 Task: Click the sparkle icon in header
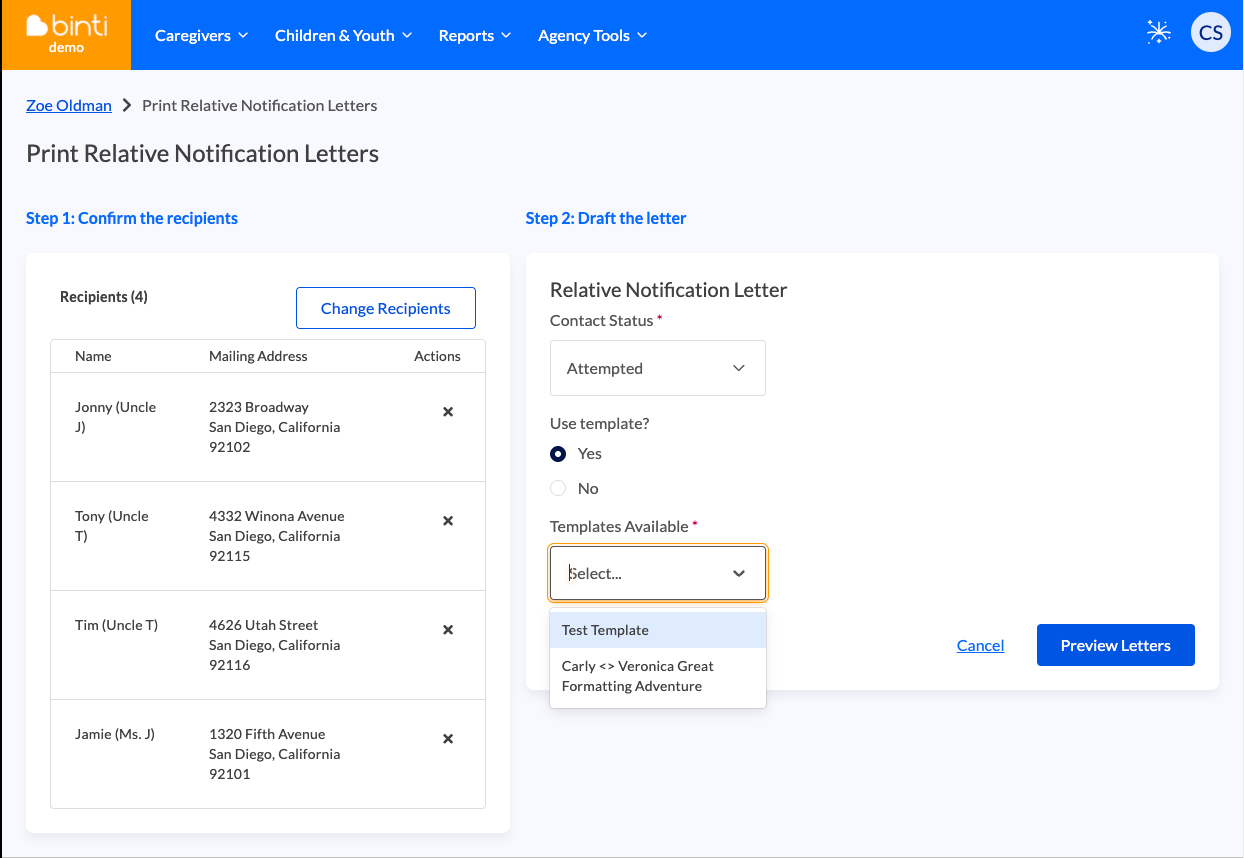(x=1158, y=33)
